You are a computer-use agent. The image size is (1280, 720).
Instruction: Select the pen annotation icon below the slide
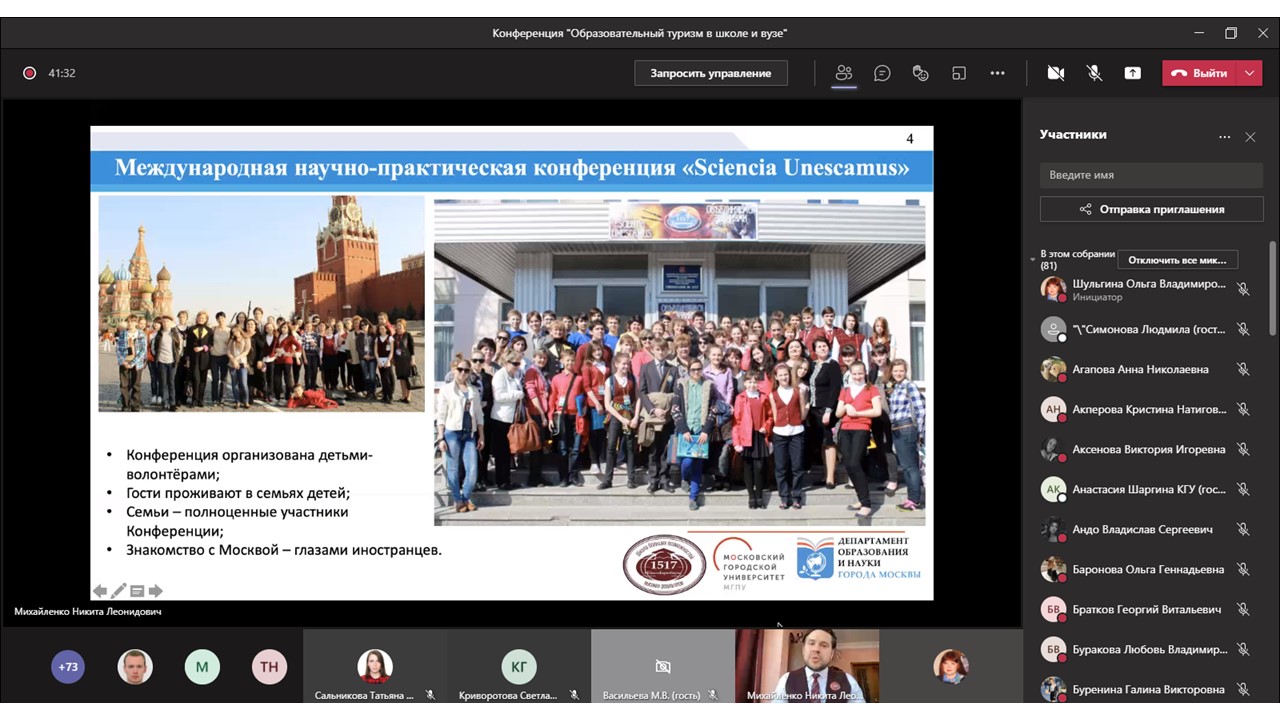click(x=117, y=591)
